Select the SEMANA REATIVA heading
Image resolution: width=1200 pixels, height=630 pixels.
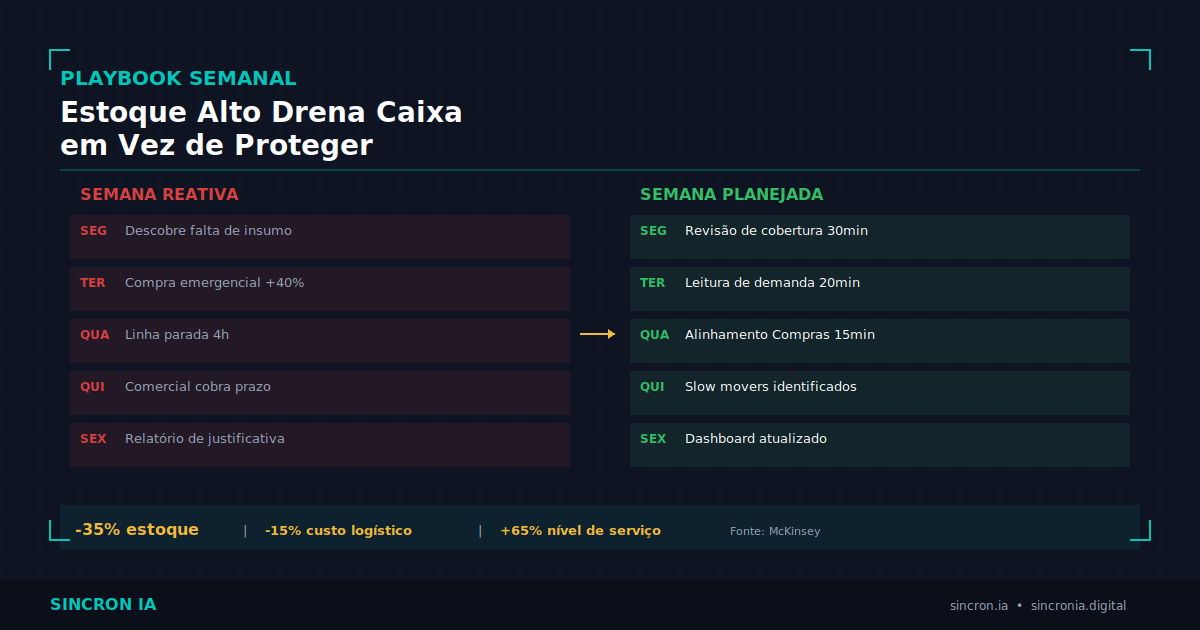coord(159,194)
